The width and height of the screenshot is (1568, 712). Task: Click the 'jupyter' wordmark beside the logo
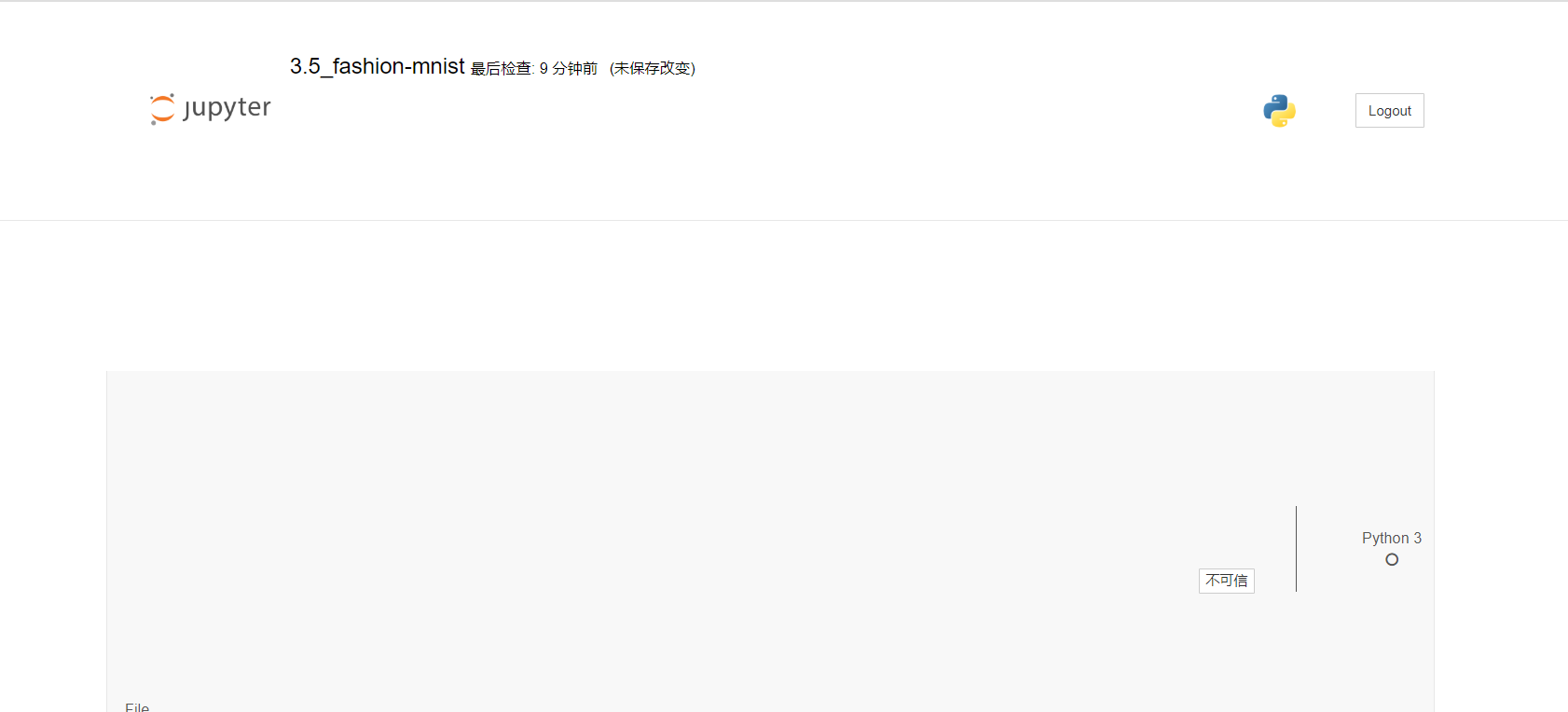[227, 108]
